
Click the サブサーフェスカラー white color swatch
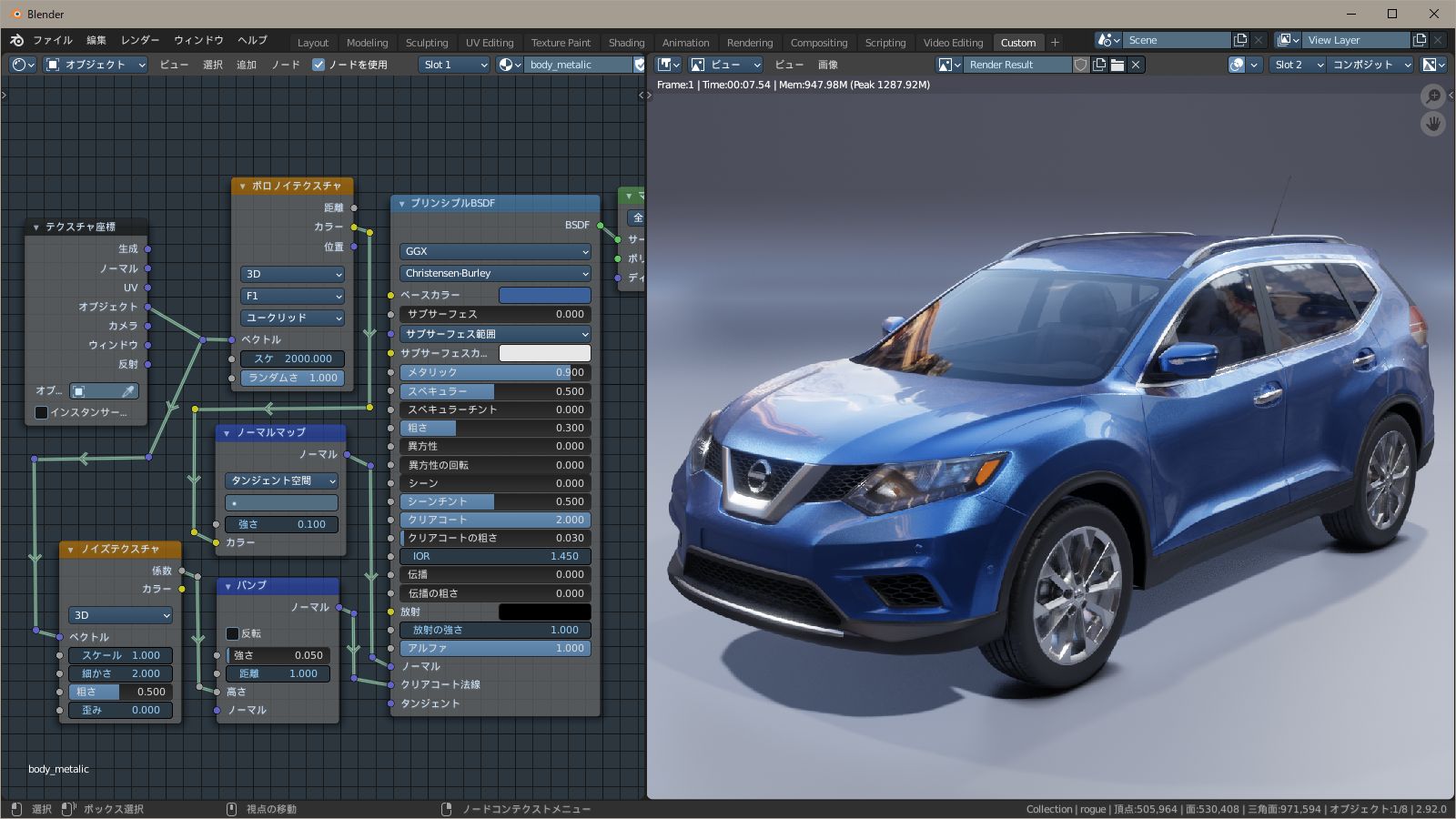545,353
